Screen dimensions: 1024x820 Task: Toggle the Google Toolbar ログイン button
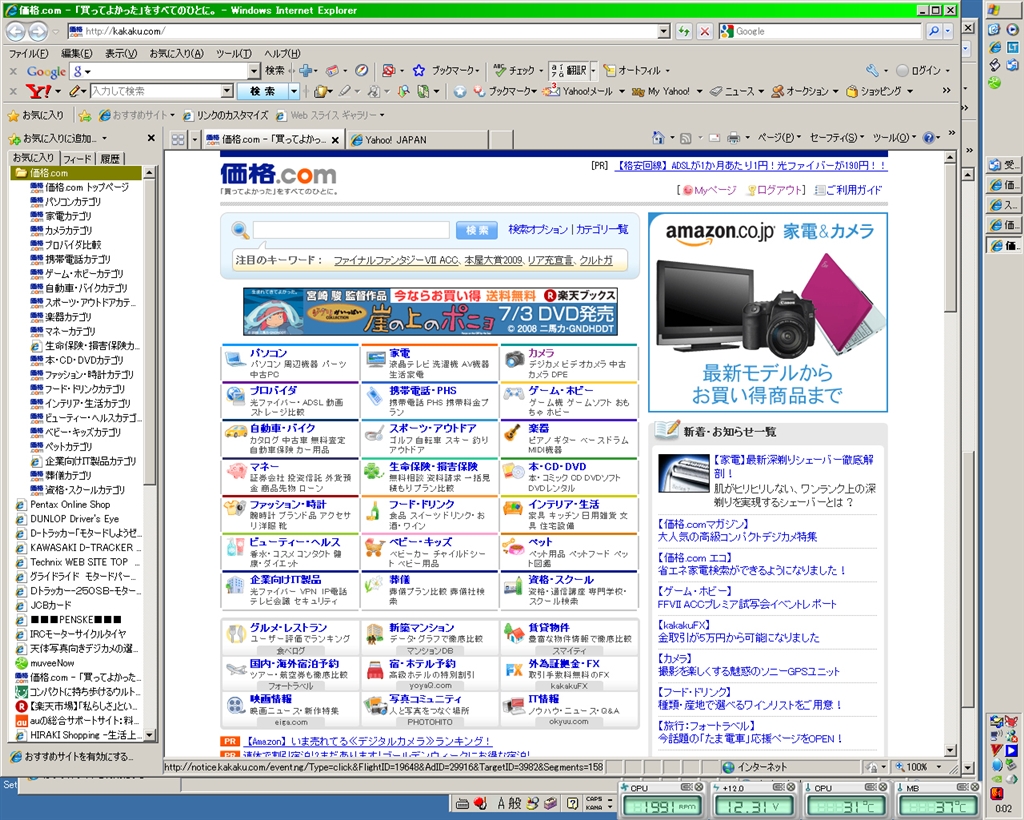tap(920, 71)
